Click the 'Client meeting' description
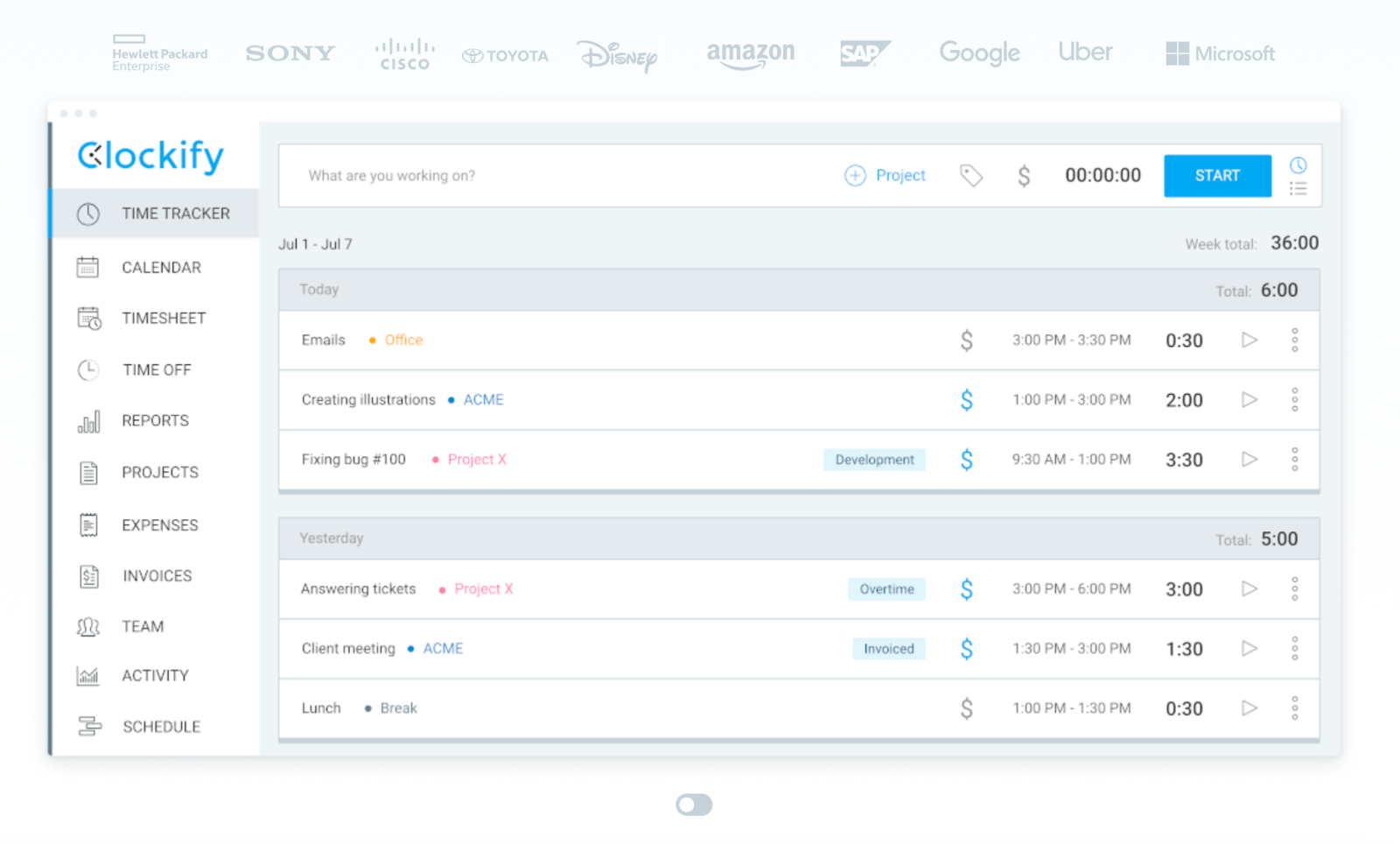Screen dimensions: 1400x844 pos(348,648)
